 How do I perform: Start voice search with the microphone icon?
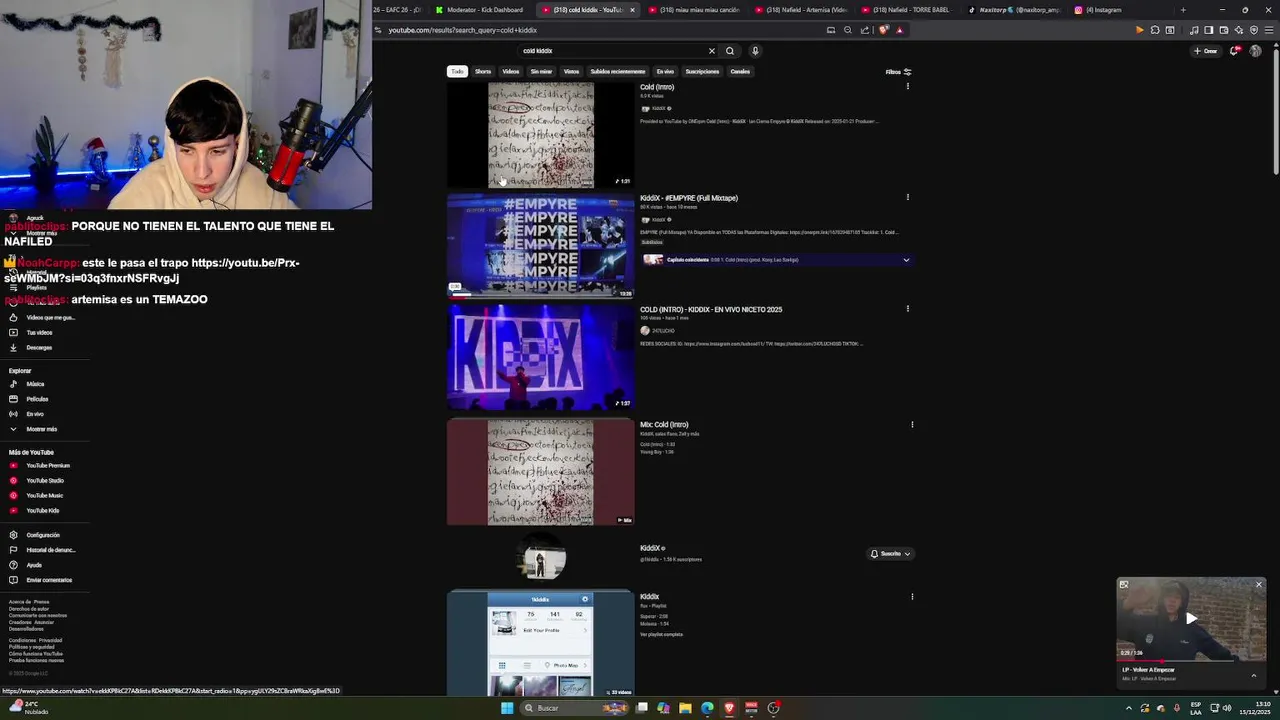(755, 51)
